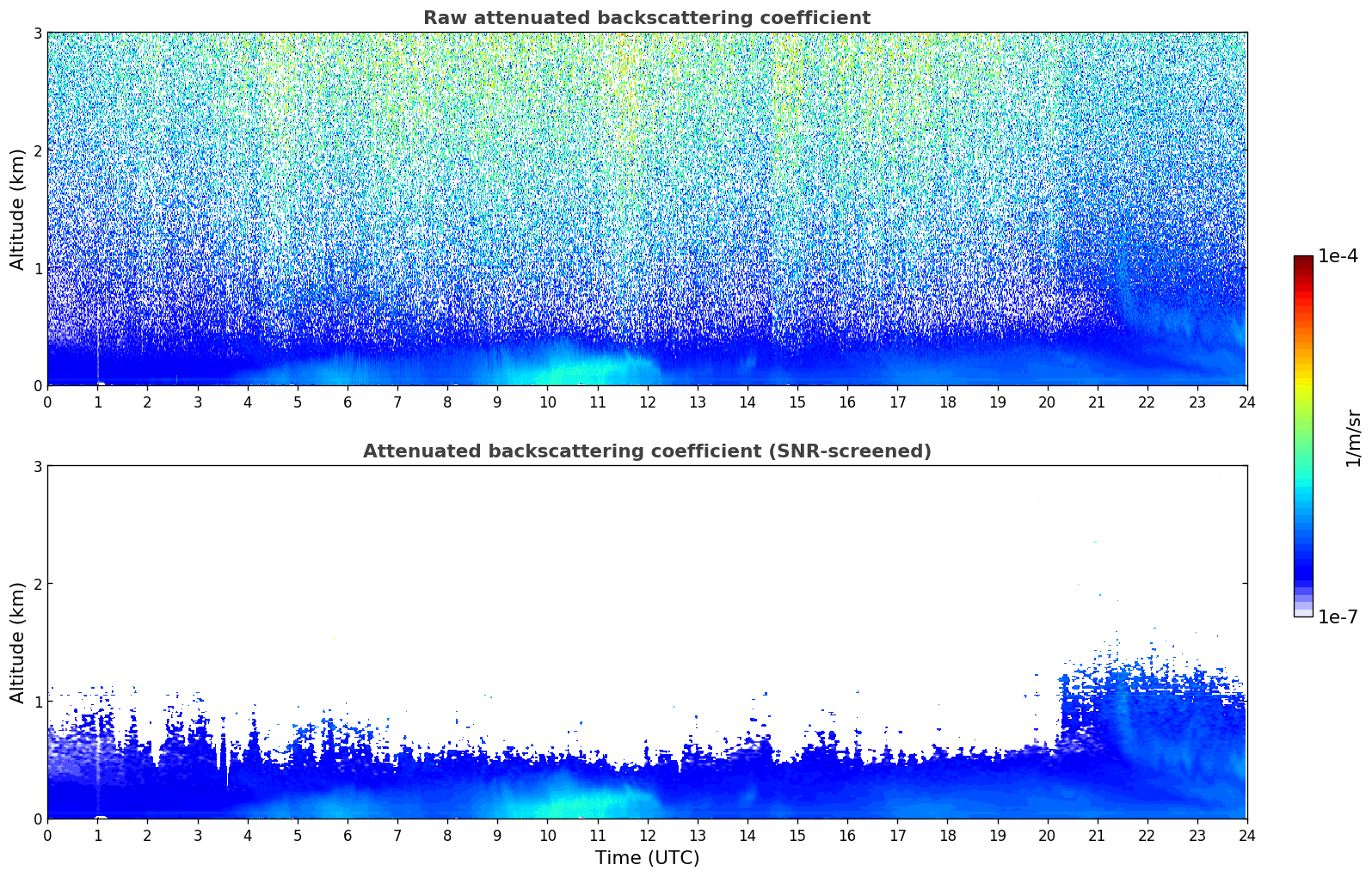This screenshot has width=1372, height=877.
Task: Click altitude tick '2' of the SNR-screened plot
Action: tap(38, 584)
